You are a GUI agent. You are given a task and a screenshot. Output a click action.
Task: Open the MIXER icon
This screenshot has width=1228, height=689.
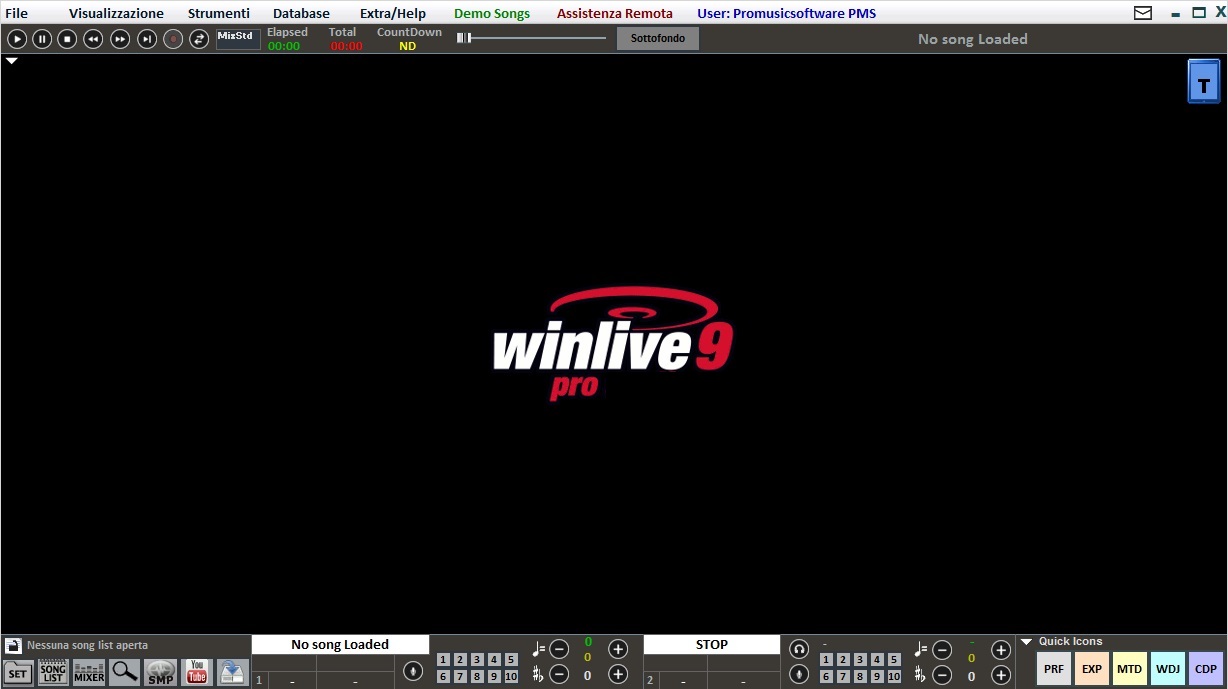coord(89,673)
